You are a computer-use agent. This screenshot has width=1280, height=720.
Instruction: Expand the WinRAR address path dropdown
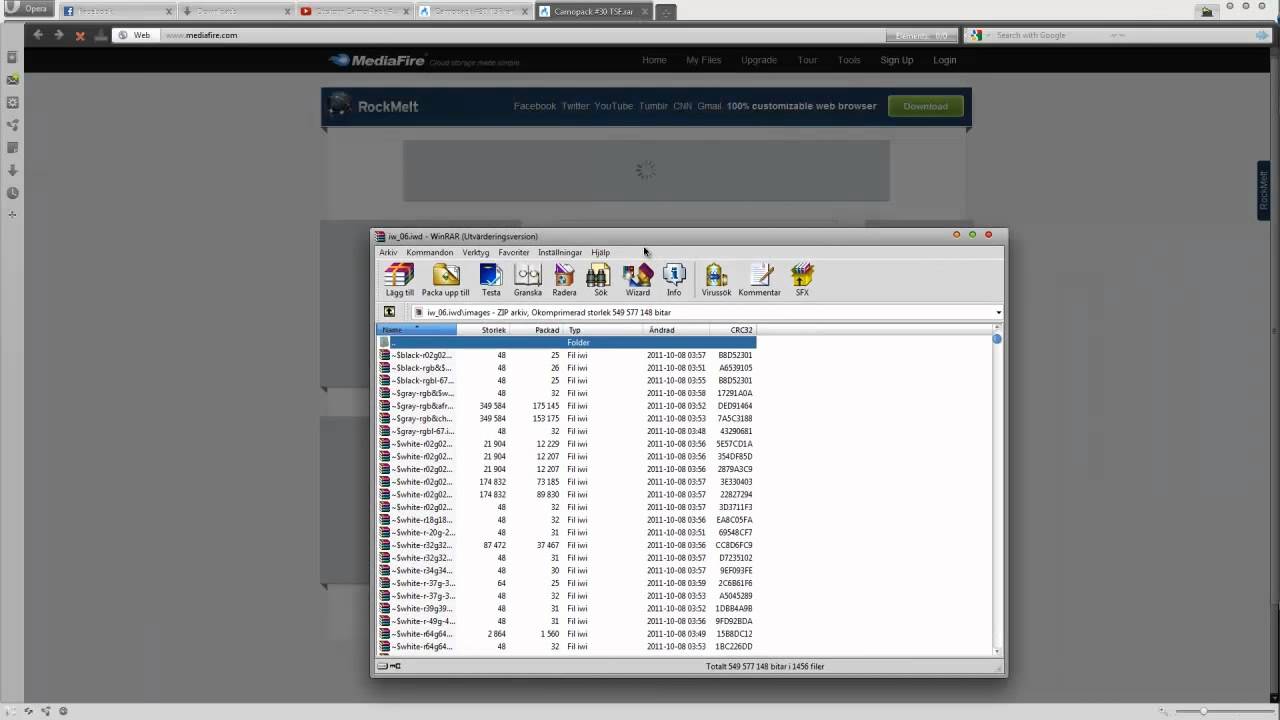(x=998, y=312)
